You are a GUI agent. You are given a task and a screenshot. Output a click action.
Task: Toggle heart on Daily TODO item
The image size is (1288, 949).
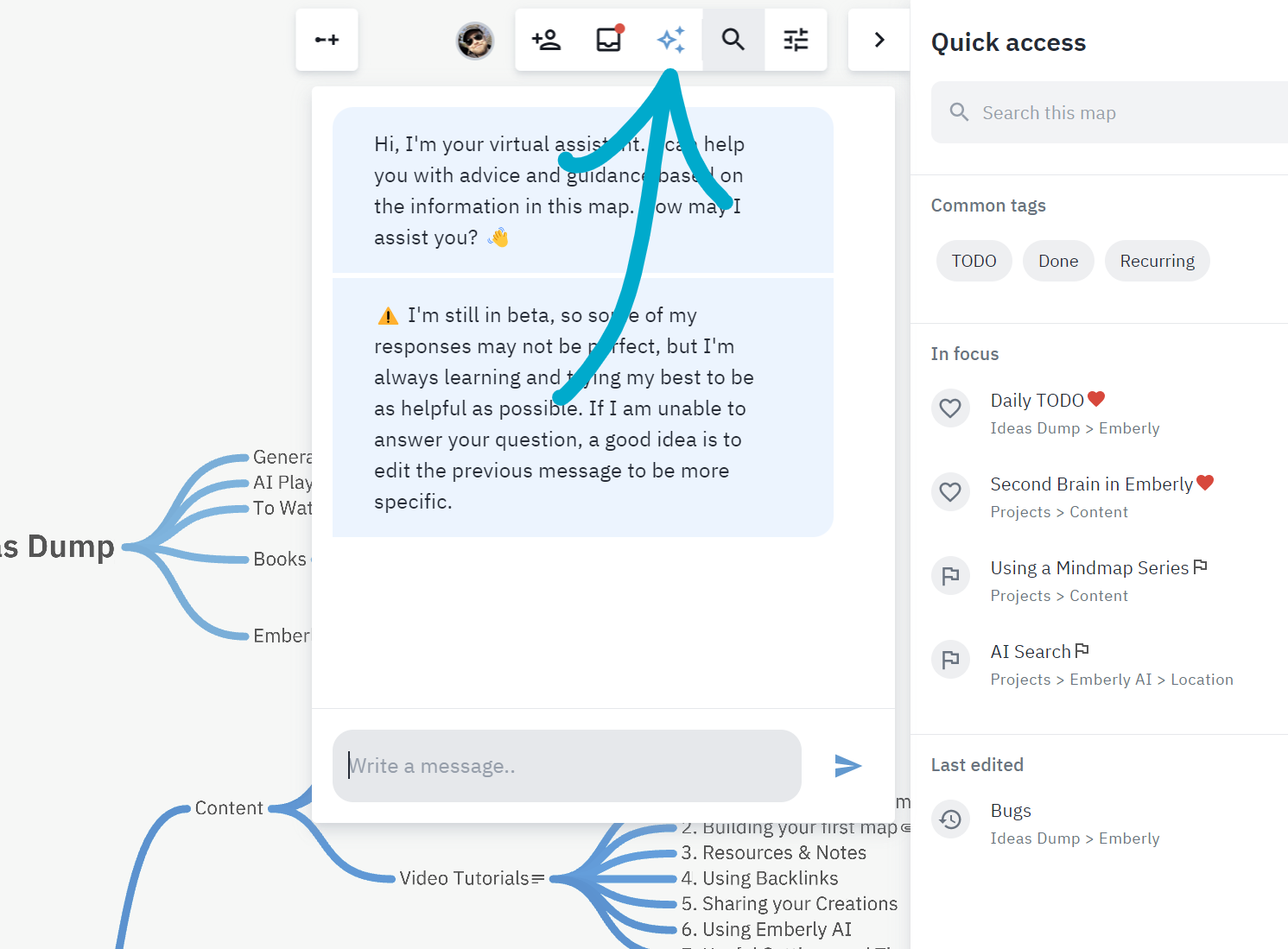point(950,408)
